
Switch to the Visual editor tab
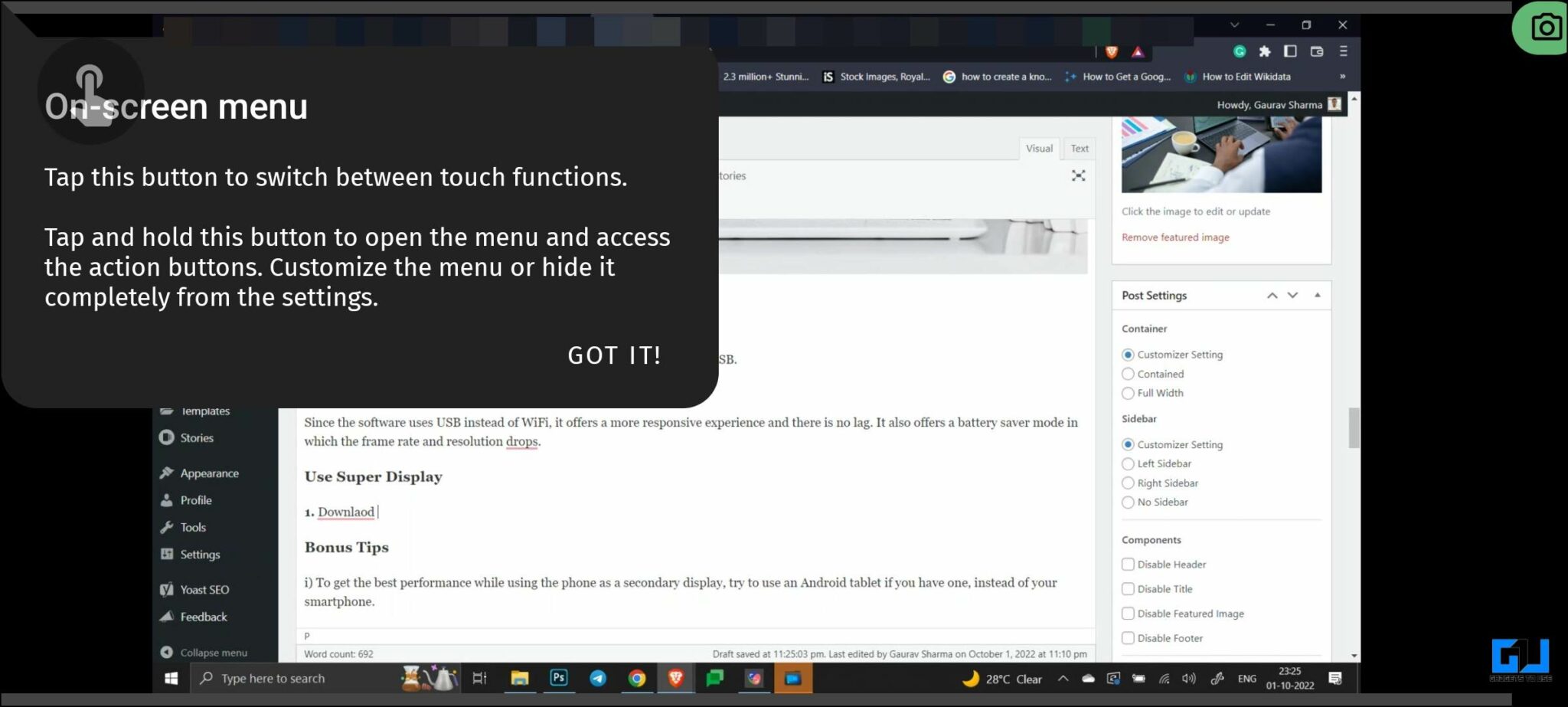pos(1039,149)
